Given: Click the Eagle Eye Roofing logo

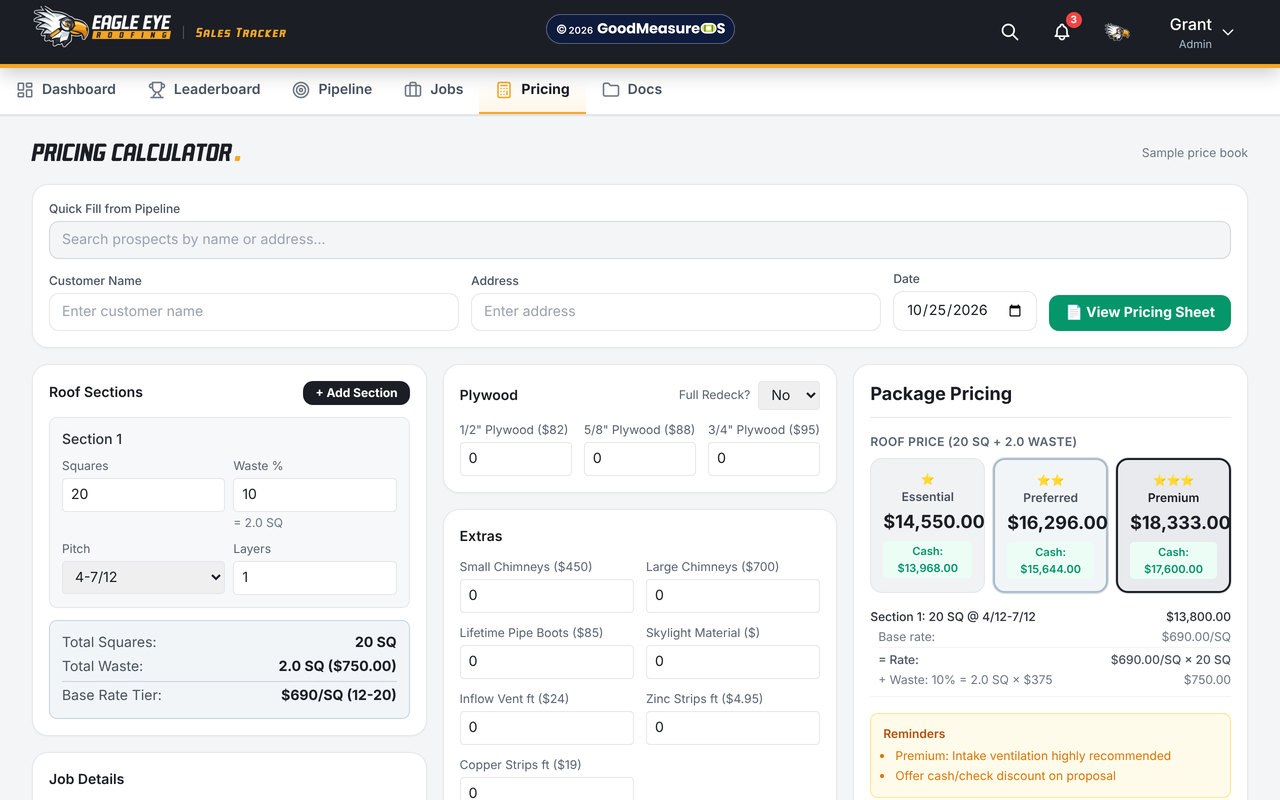Looking at the screenshot, I should (x=103, y=27).
